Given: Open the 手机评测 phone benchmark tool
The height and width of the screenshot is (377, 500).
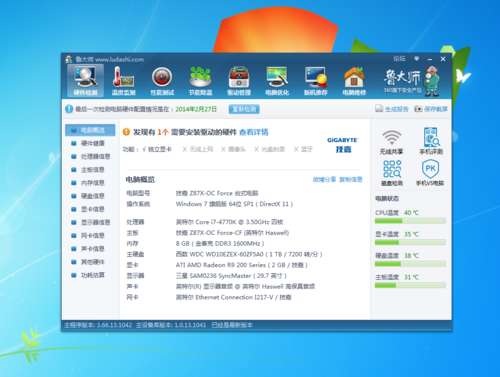Looking at the screenshot, I should point(431,141).
